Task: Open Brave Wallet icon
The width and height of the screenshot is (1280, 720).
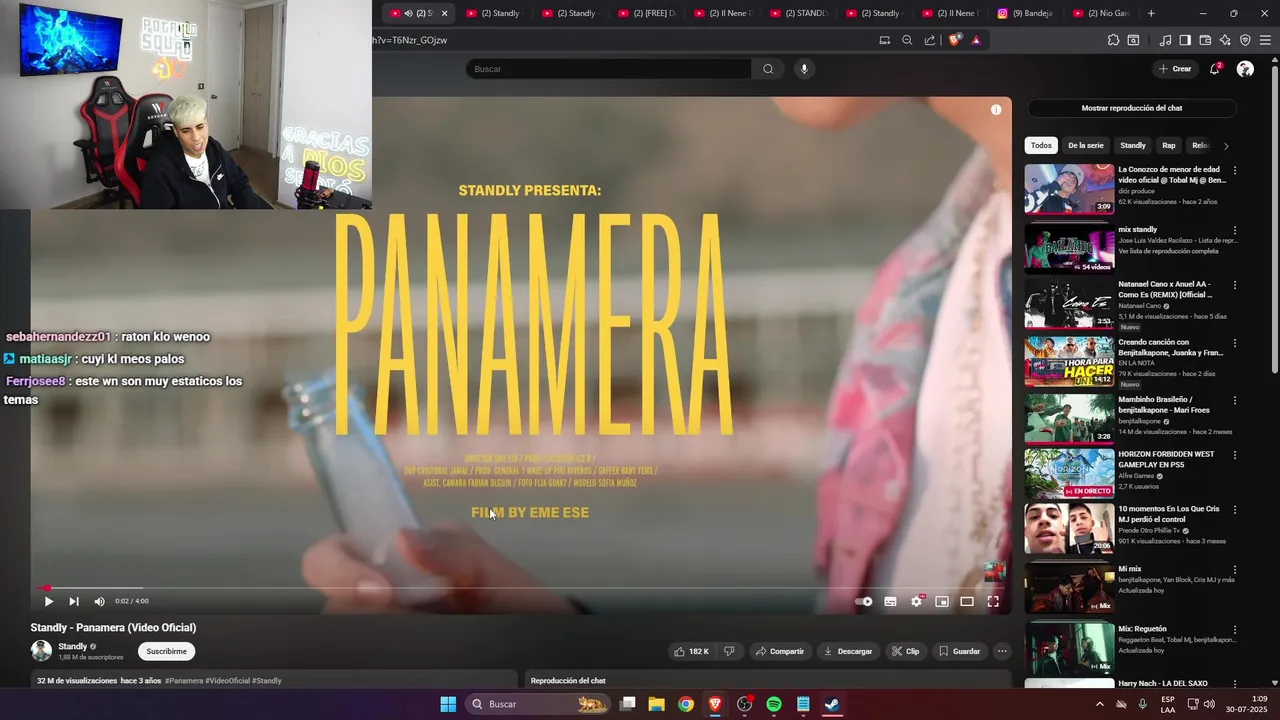Action: click(x=1205, y=40)
